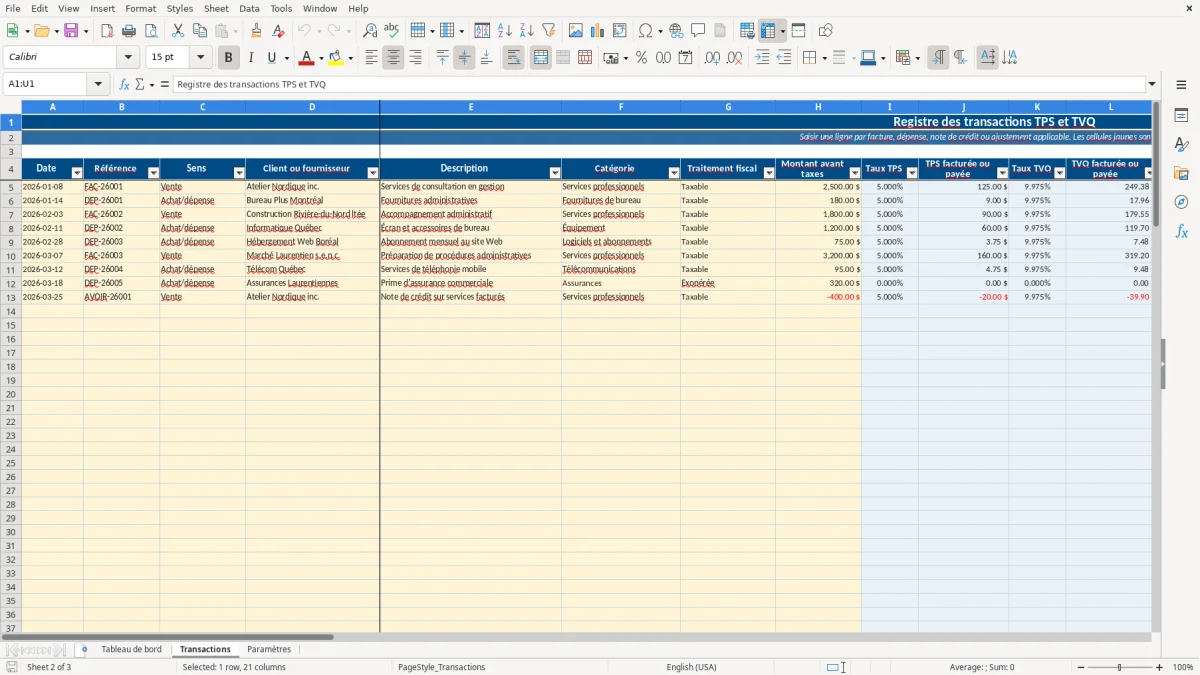
Task: Toggle Freeze Rows and Columns
Action: (768, 31)
